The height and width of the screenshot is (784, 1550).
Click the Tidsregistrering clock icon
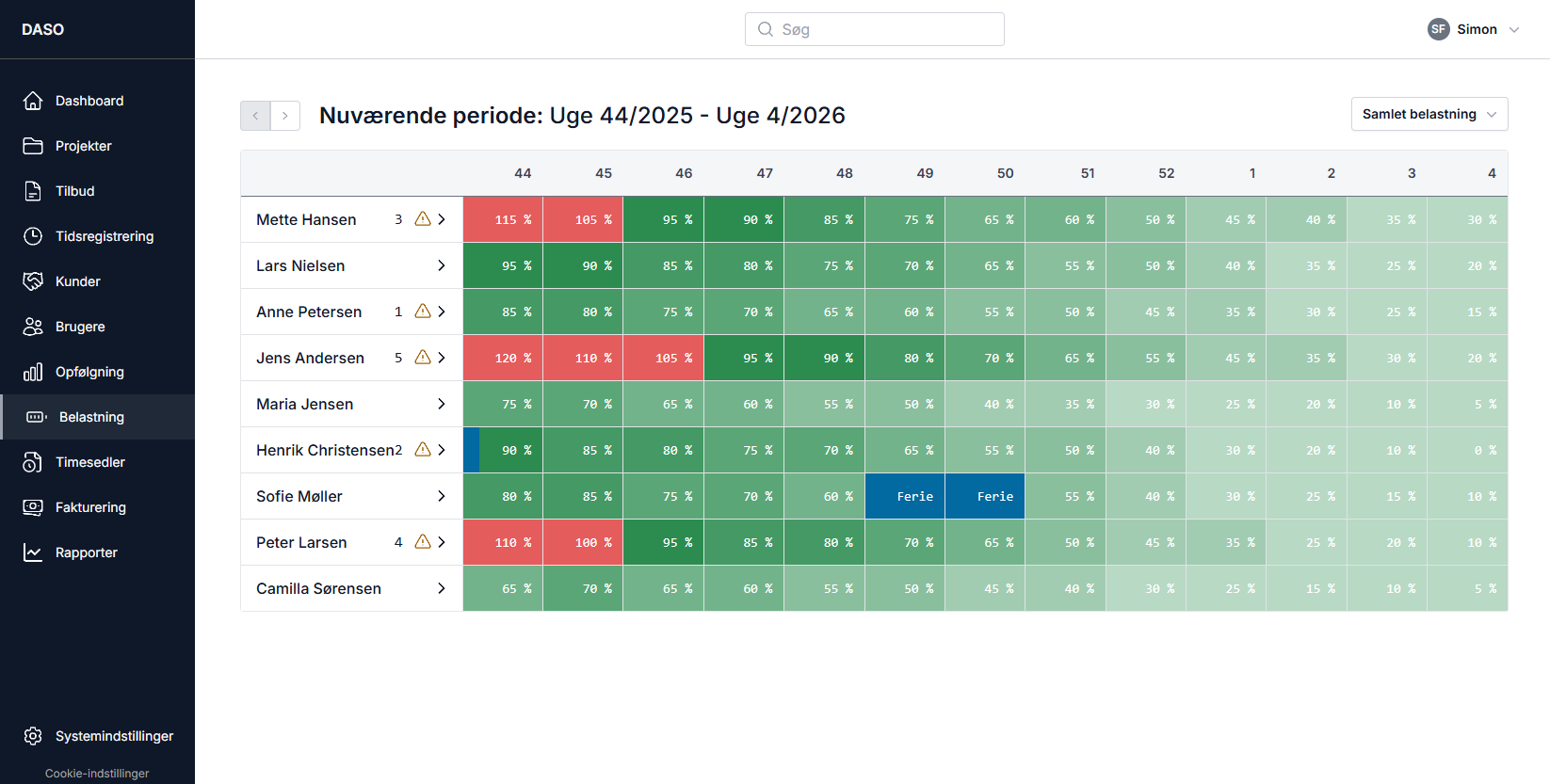coord(33,236)
